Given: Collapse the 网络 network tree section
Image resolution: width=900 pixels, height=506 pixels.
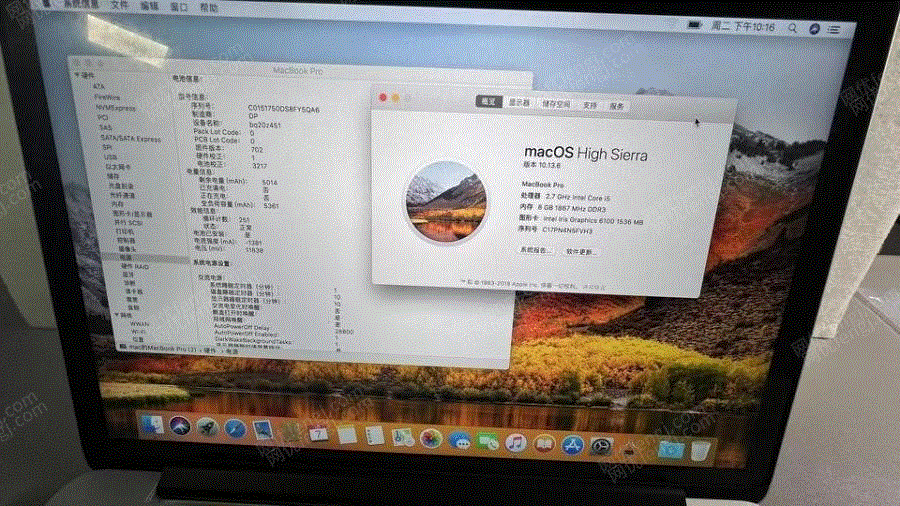Looking at the screenshot, I should (117, 315).
